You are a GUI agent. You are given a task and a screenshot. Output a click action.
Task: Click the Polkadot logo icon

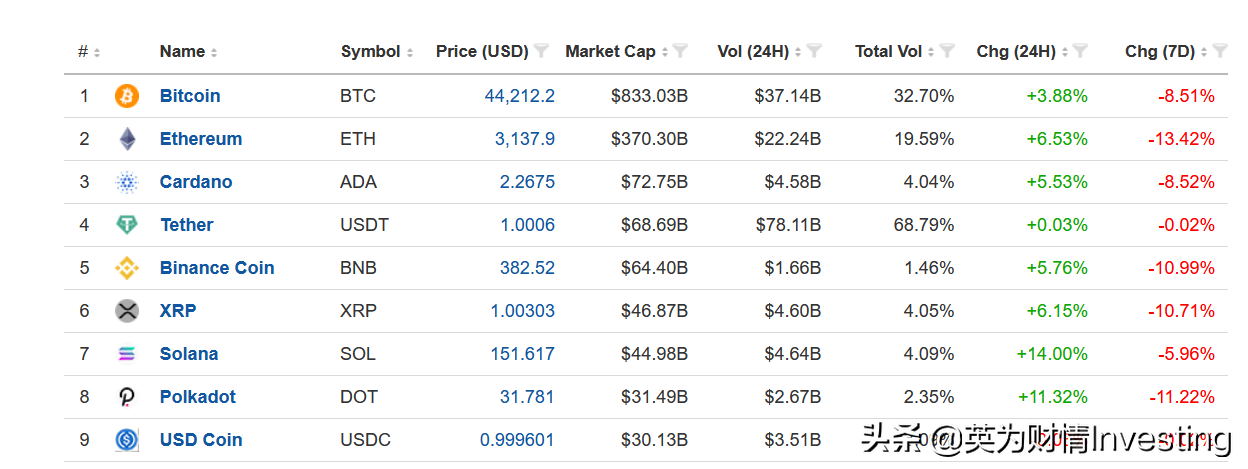127,397
